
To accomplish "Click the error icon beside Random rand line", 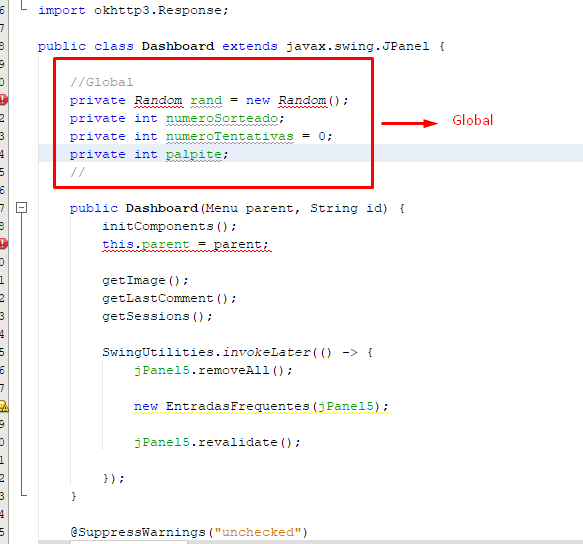I will 3,100.
